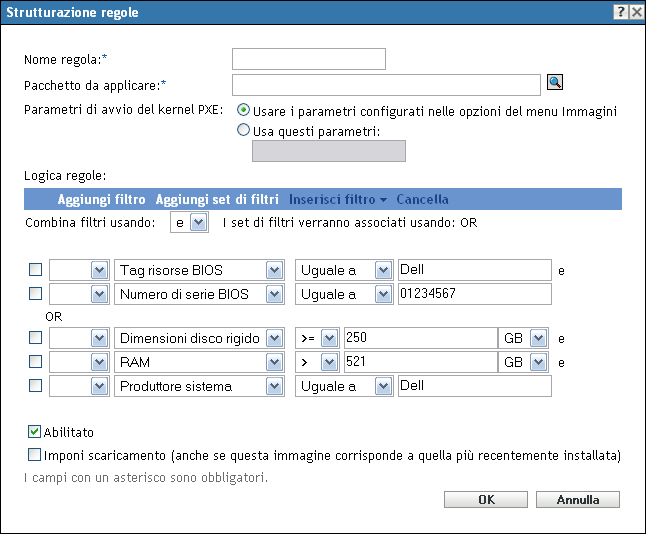Click the Nome regola text field
The image size is (646, 534).
click(x=308, y=60)
